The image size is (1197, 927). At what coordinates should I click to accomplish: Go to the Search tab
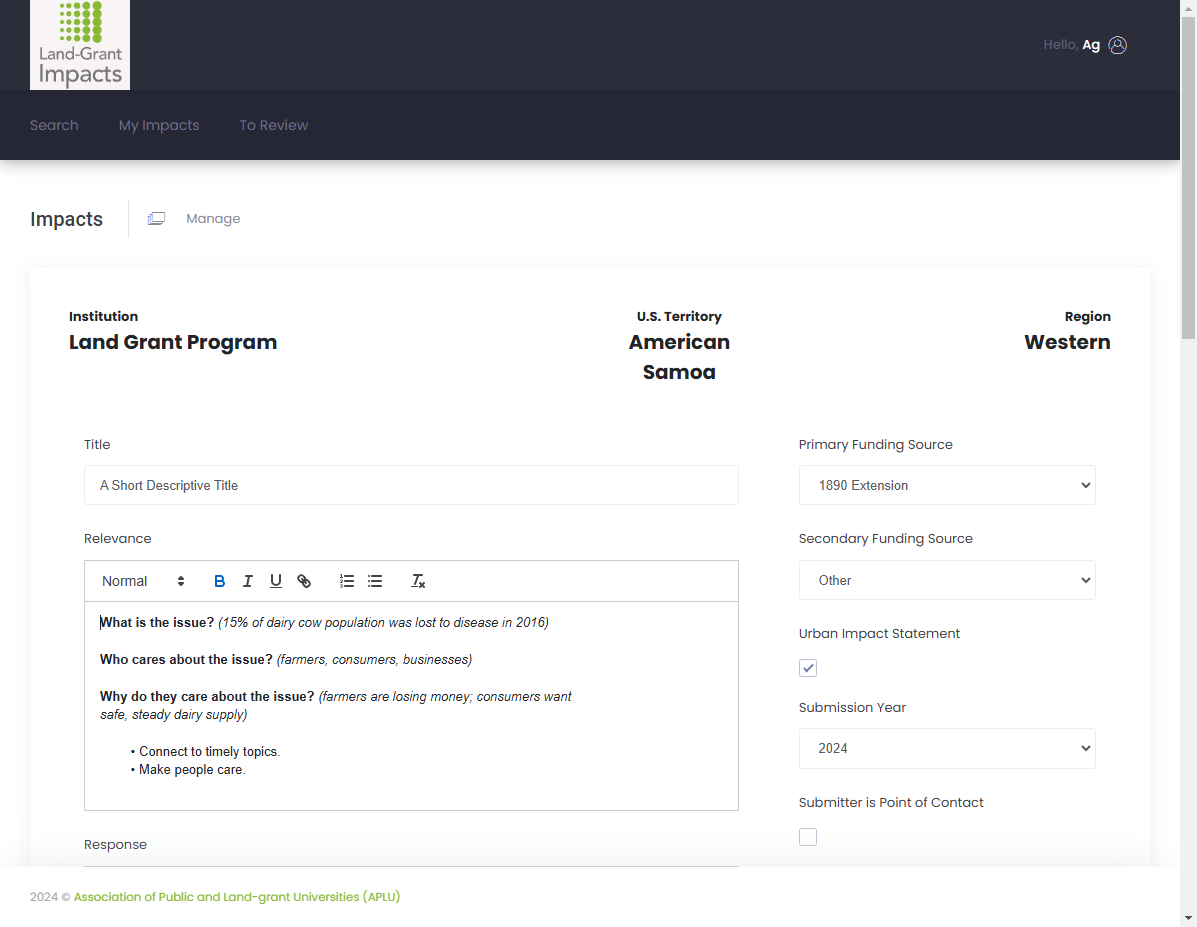(54, 125)
